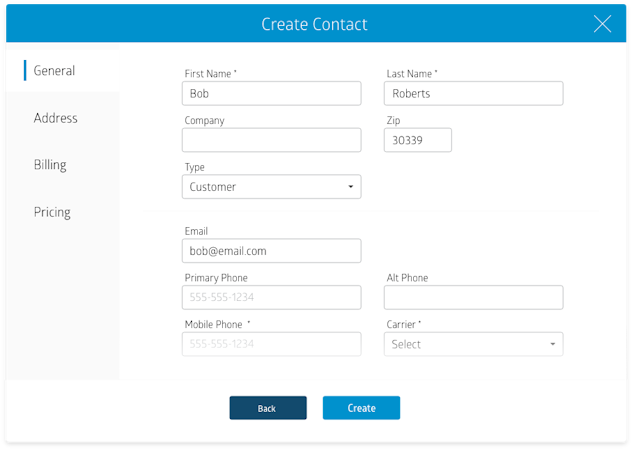The image size is (633, 450).
Task: Switch to the General tab
Action: (55, 71)
